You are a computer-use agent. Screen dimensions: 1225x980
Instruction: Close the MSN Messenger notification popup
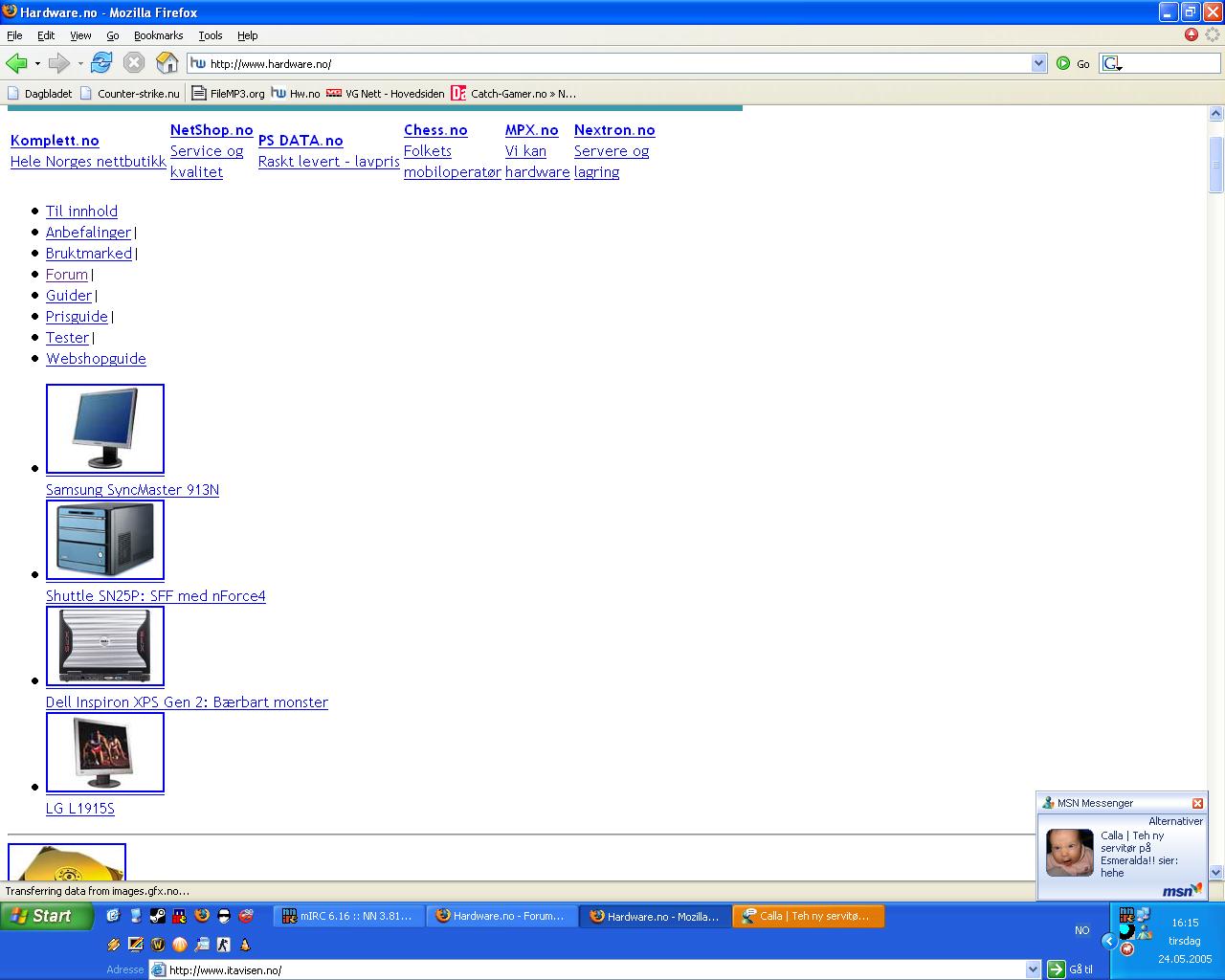(x=1197, y=803)
